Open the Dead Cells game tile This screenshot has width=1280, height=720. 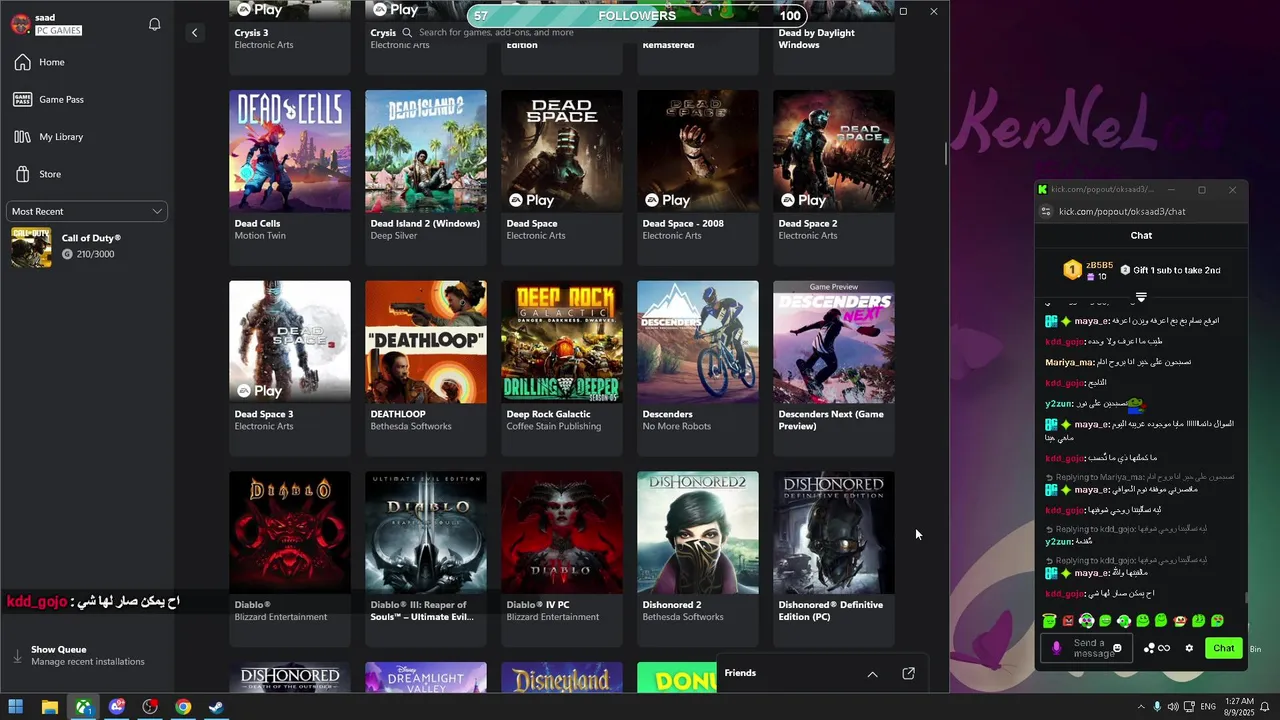290,177
